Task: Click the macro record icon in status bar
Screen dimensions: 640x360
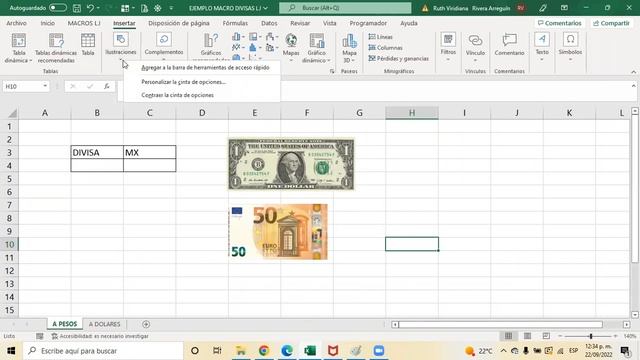Action: (40, 336)
